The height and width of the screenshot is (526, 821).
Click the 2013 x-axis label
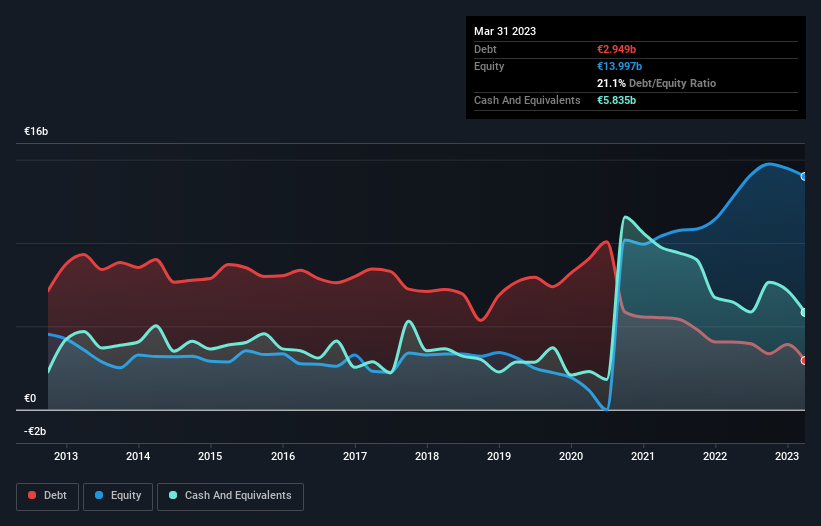click(x=66, y=456)
